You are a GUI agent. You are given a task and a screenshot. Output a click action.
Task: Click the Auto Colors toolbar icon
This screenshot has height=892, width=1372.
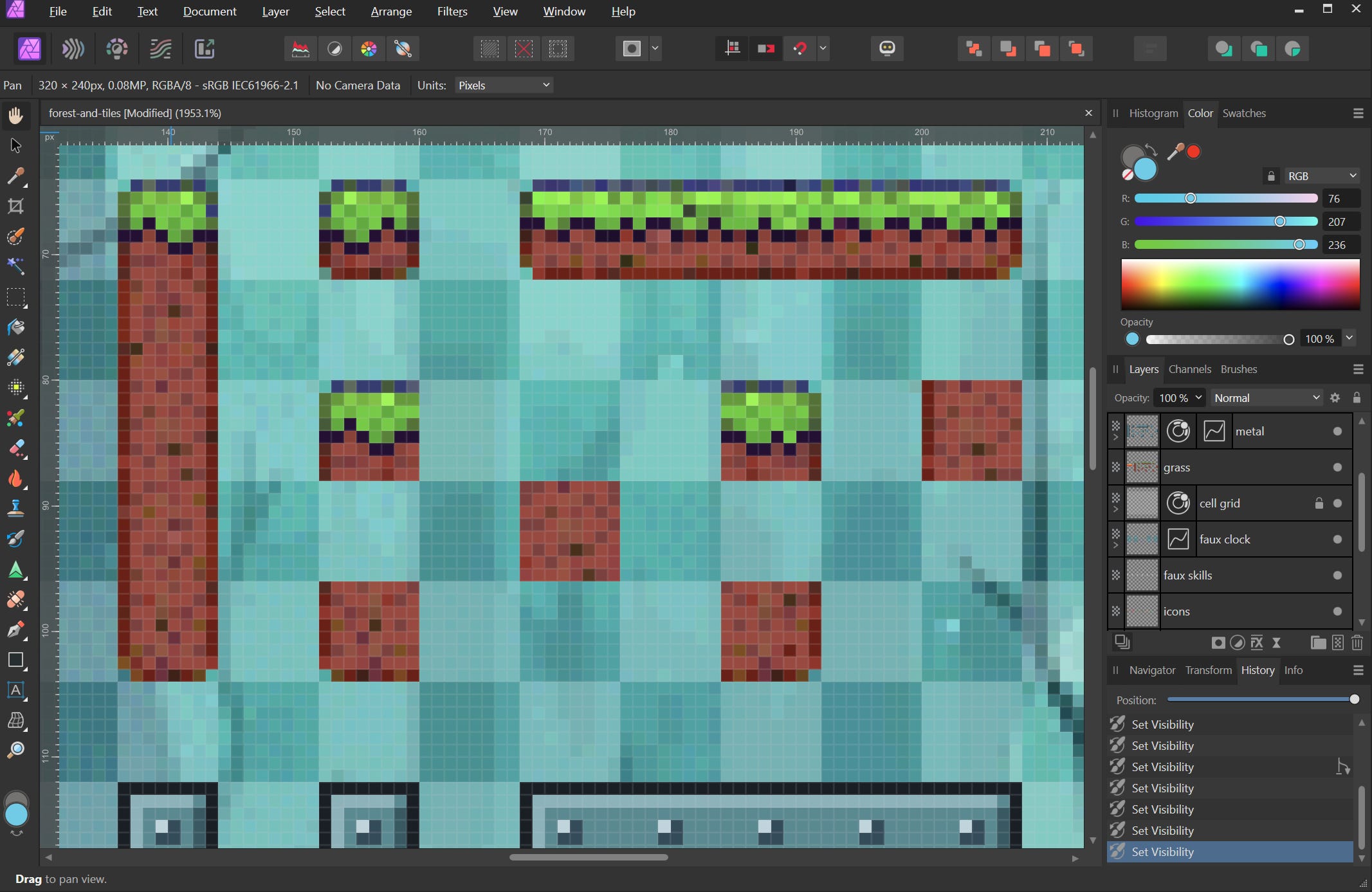[369, 49]
